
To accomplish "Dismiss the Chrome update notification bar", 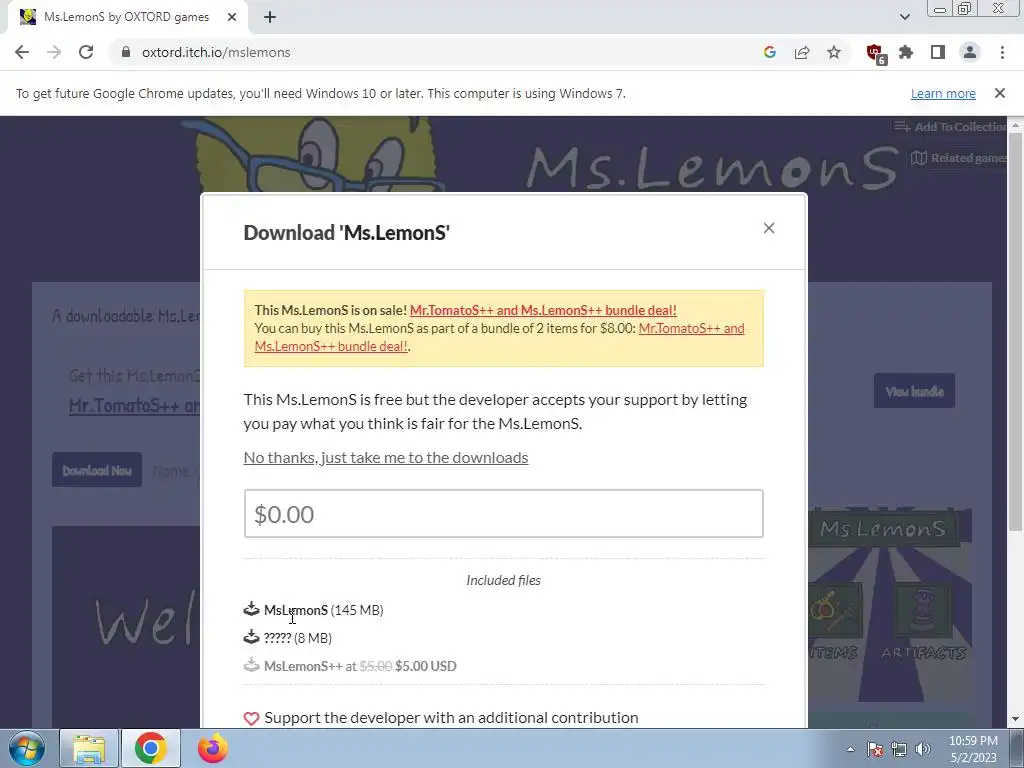I will [x=999, y=93].
